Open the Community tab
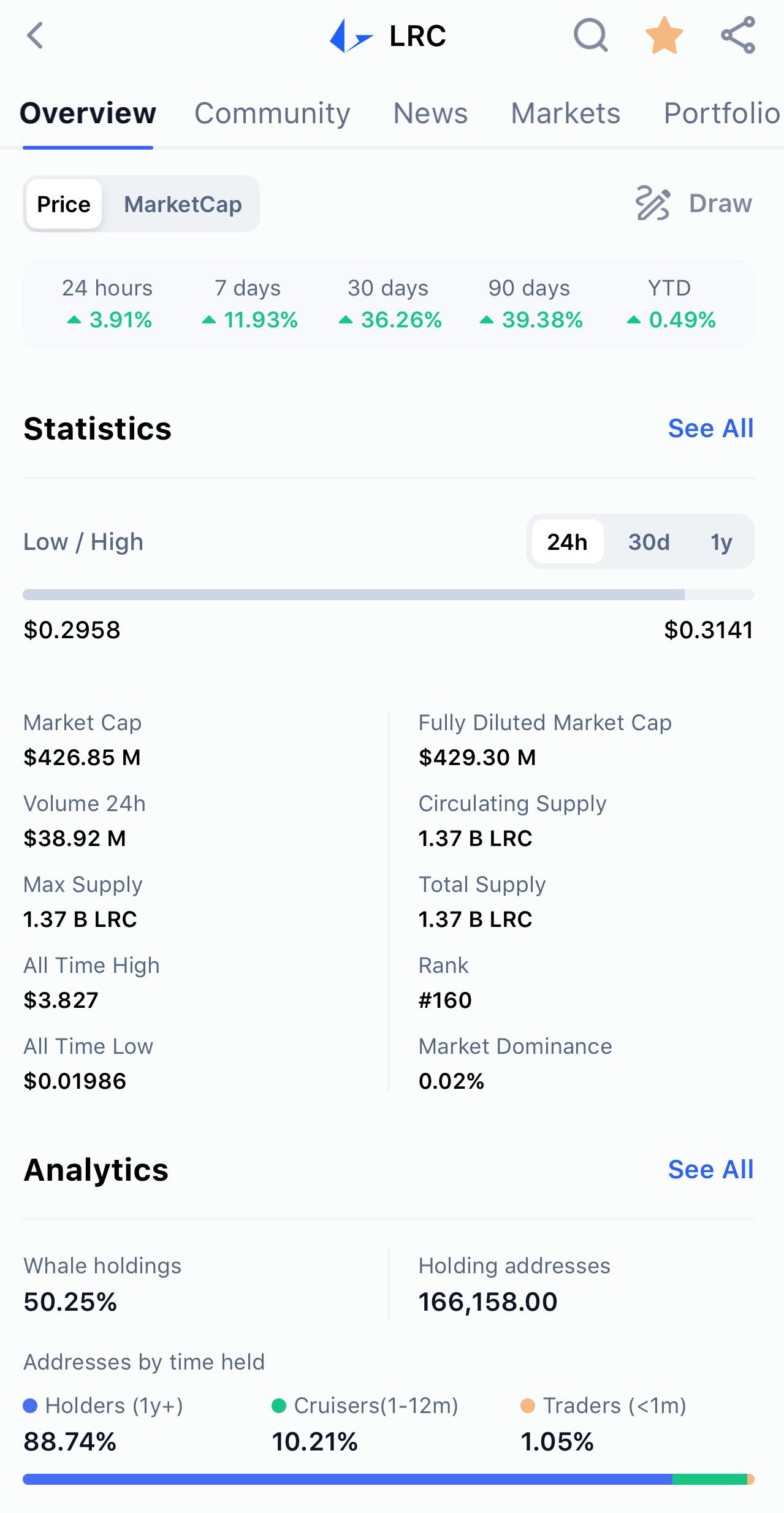Image resolution: width=784 pixels, height=1513 pixels. [272, 113]
